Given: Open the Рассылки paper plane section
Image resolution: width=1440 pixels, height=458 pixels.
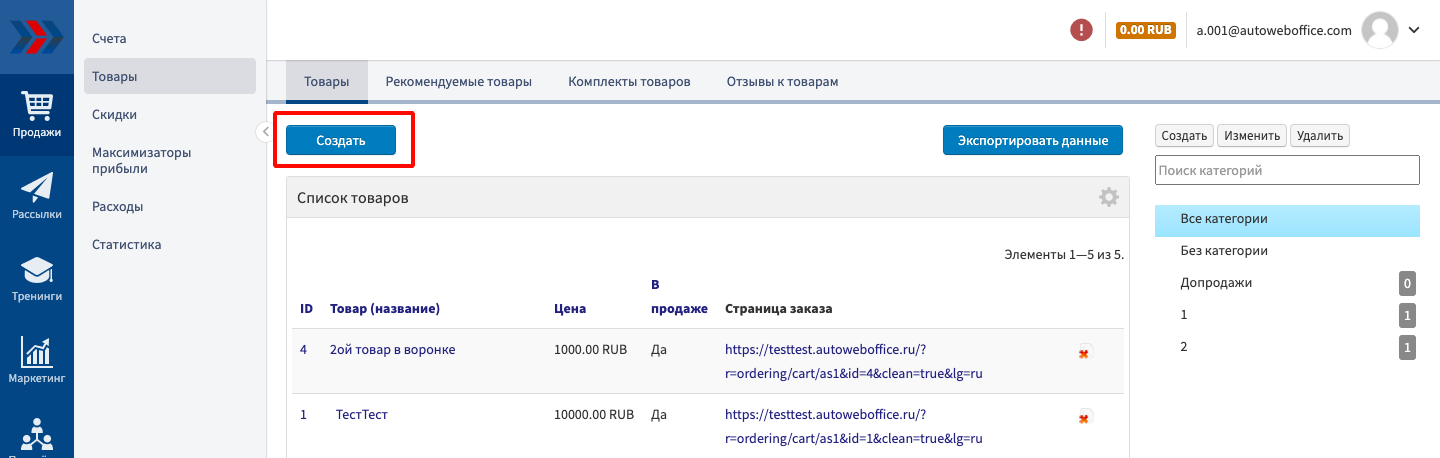Looking at the screenshot, I should coord(37,195).
